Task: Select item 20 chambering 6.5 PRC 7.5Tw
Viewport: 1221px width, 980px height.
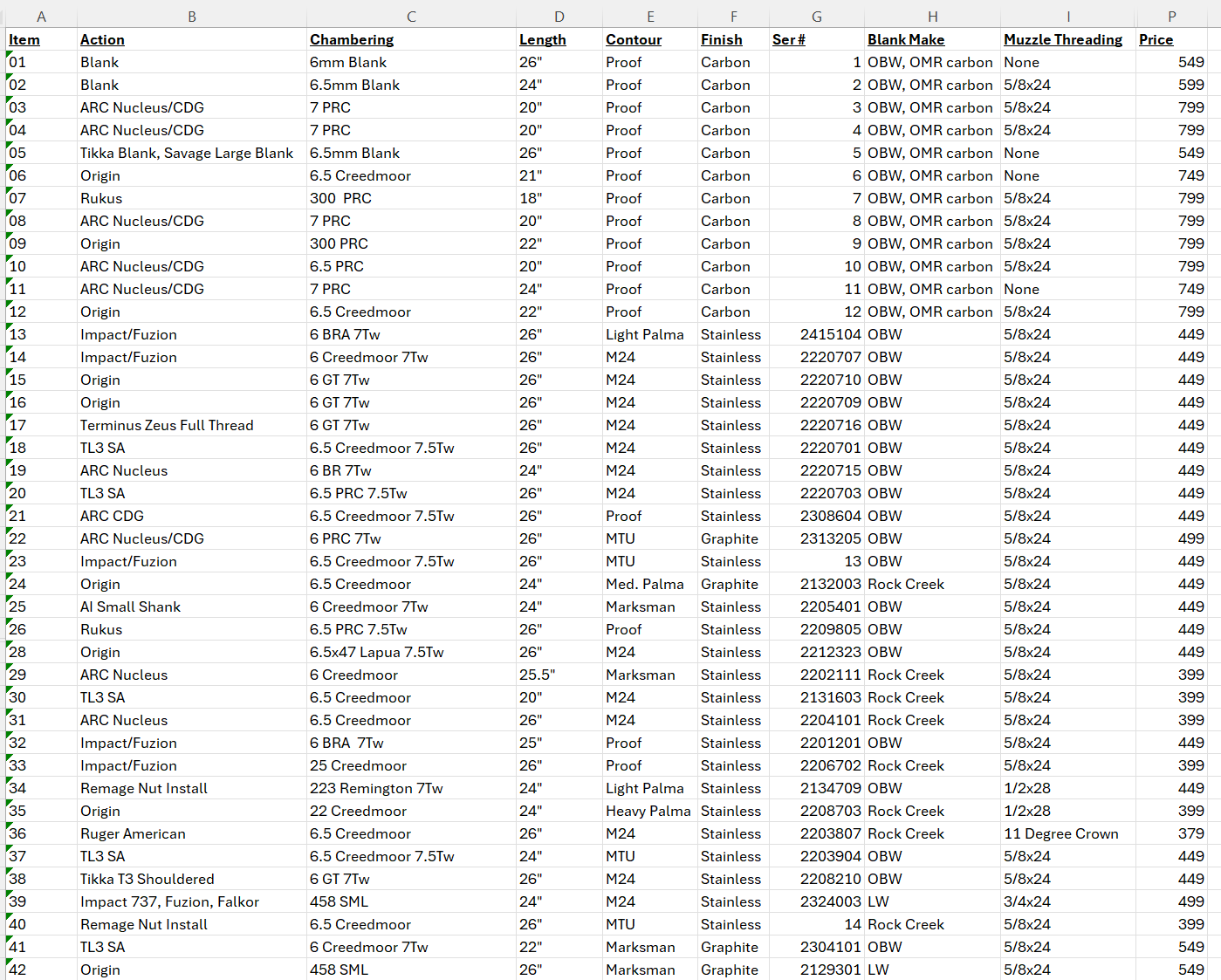Action: pyautogui.click(x=411, y=493)
